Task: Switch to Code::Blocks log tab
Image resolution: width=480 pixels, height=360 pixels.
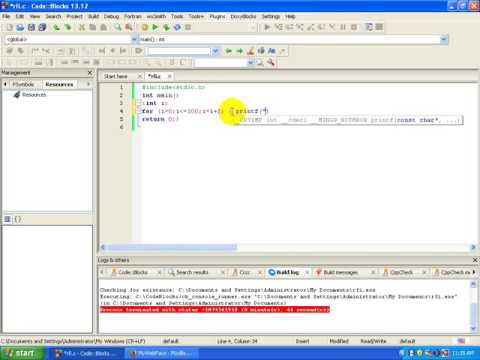Action: (x=133, y=272)
